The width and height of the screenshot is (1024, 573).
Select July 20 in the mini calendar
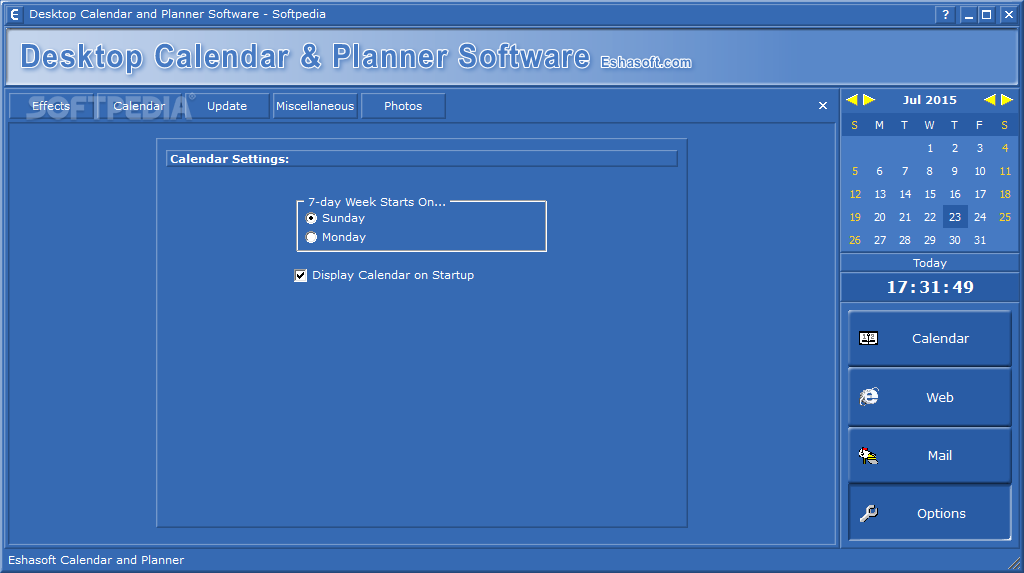click(x=880, y=217)
